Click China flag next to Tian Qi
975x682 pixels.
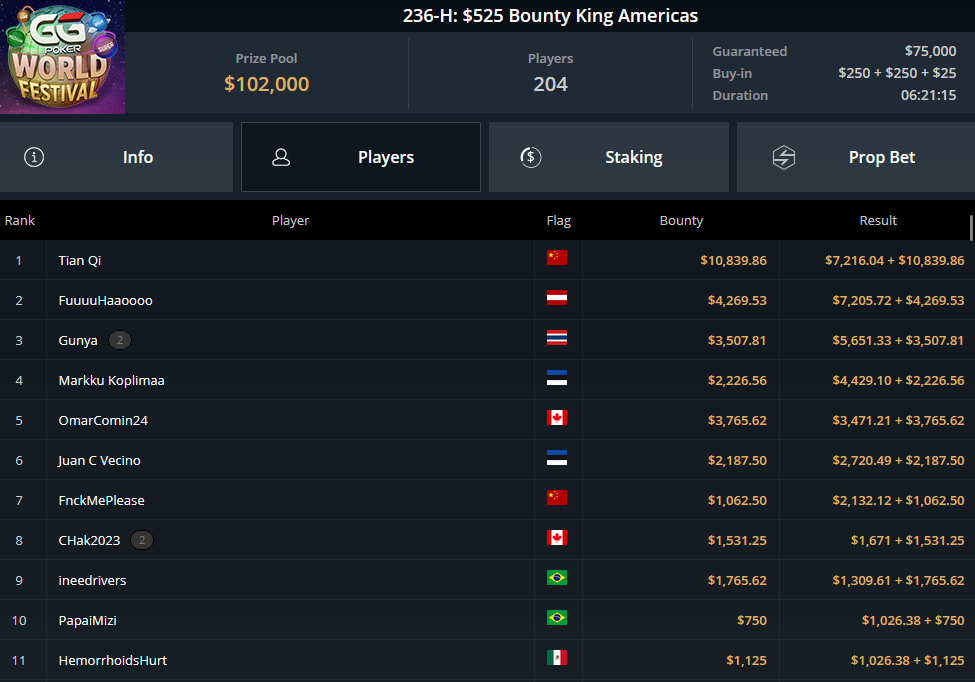[x=557, y=257]
